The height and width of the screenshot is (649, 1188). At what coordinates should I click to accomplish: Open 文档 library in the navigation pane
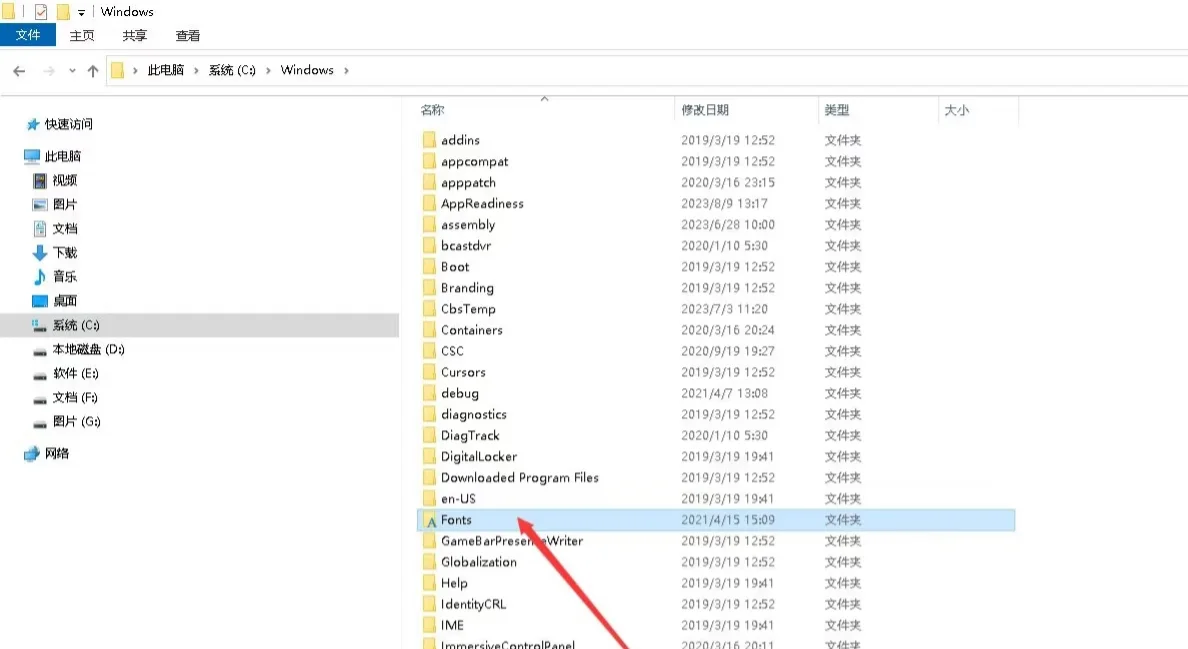pos(65,229)
